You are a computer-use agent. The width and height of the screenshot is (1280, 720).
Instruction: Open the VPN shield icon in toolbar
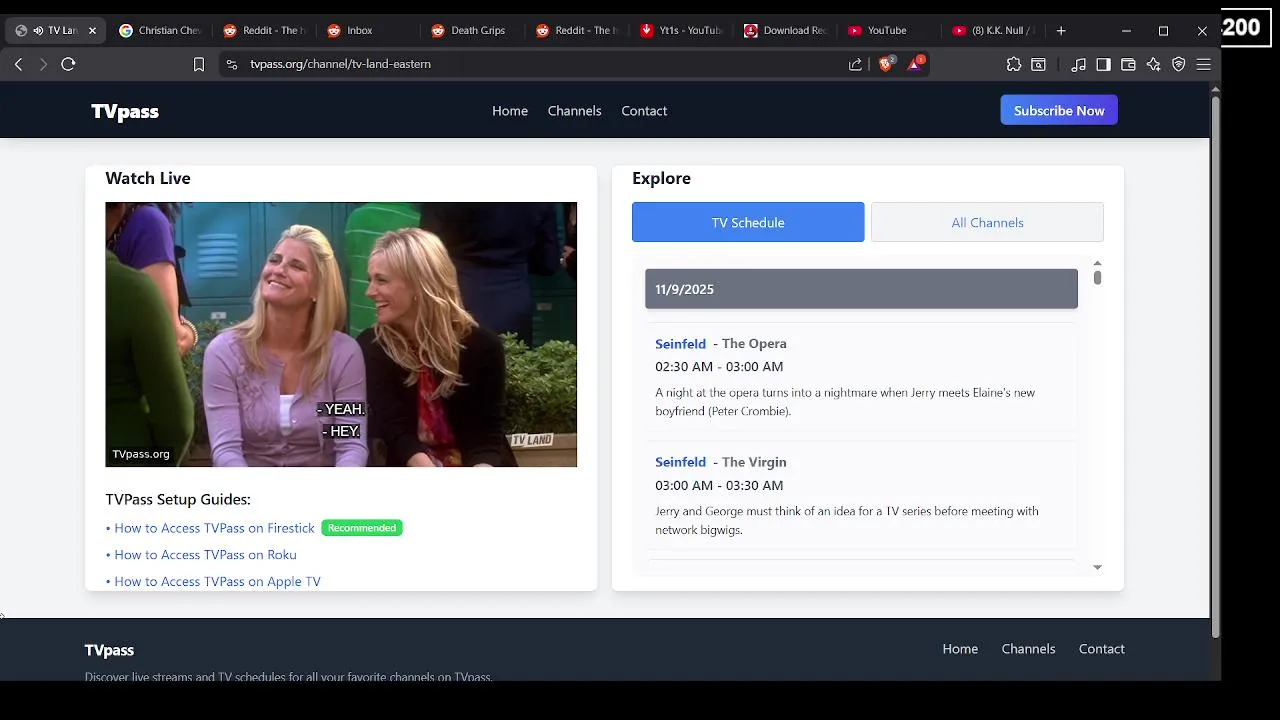pos(1179,64)
